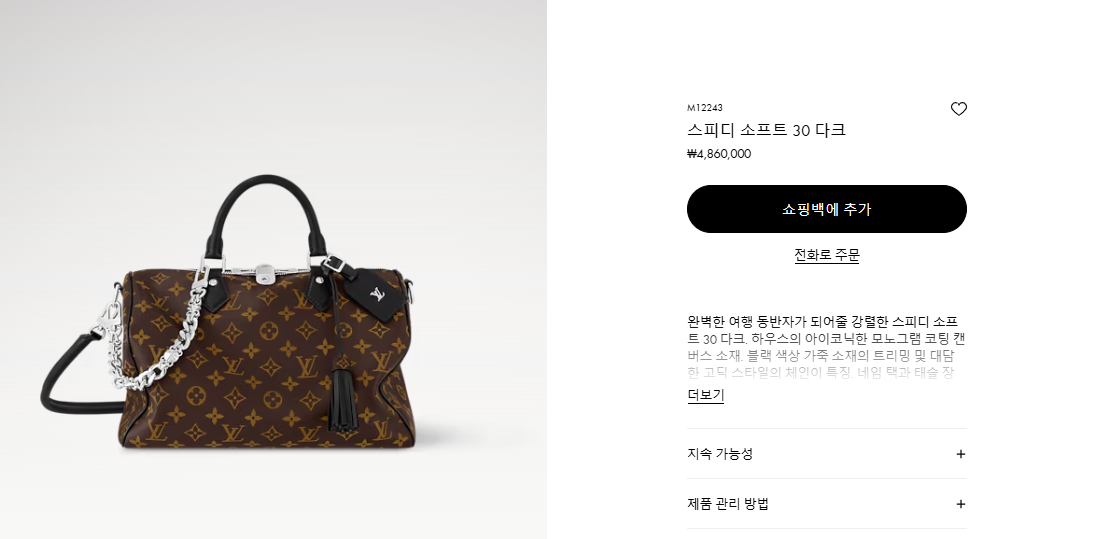Click the plus icon beside 지속 가능성

pos(961,454)
